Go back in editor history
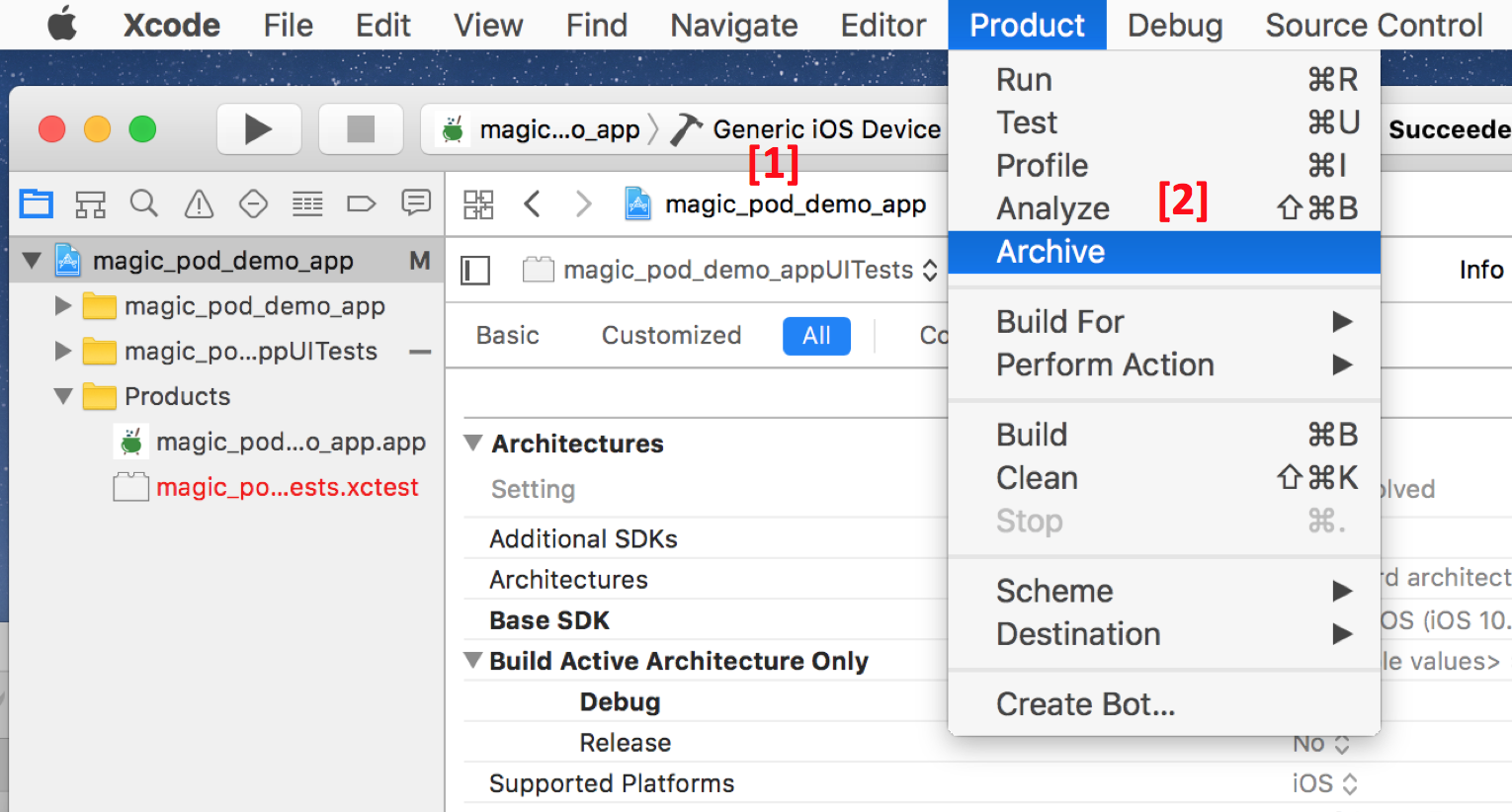The image size is (1512, 812). click(x=533, y=204)
